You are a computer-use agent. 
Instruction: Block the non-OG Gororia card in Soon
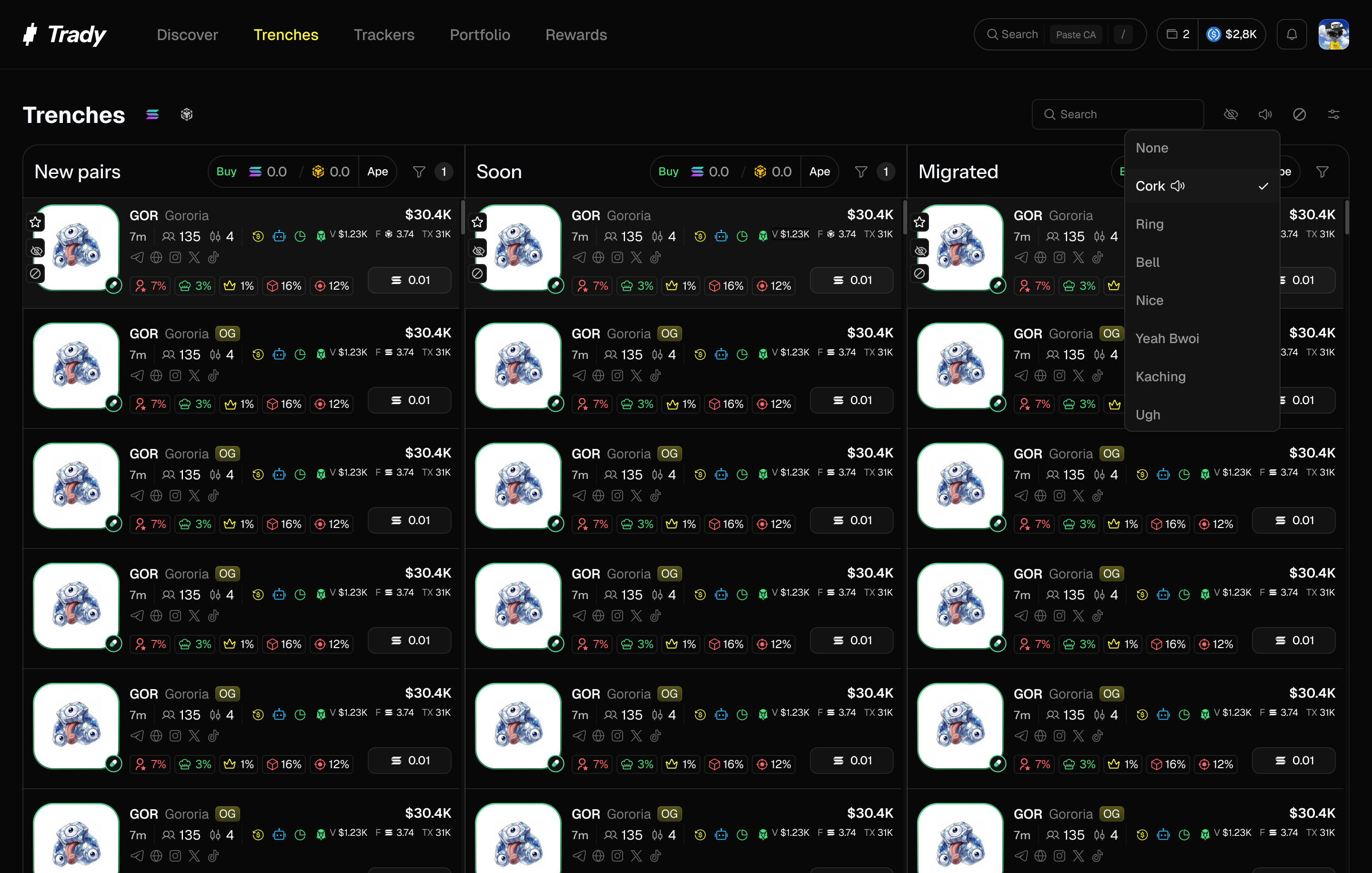click(x=477, y=274)
